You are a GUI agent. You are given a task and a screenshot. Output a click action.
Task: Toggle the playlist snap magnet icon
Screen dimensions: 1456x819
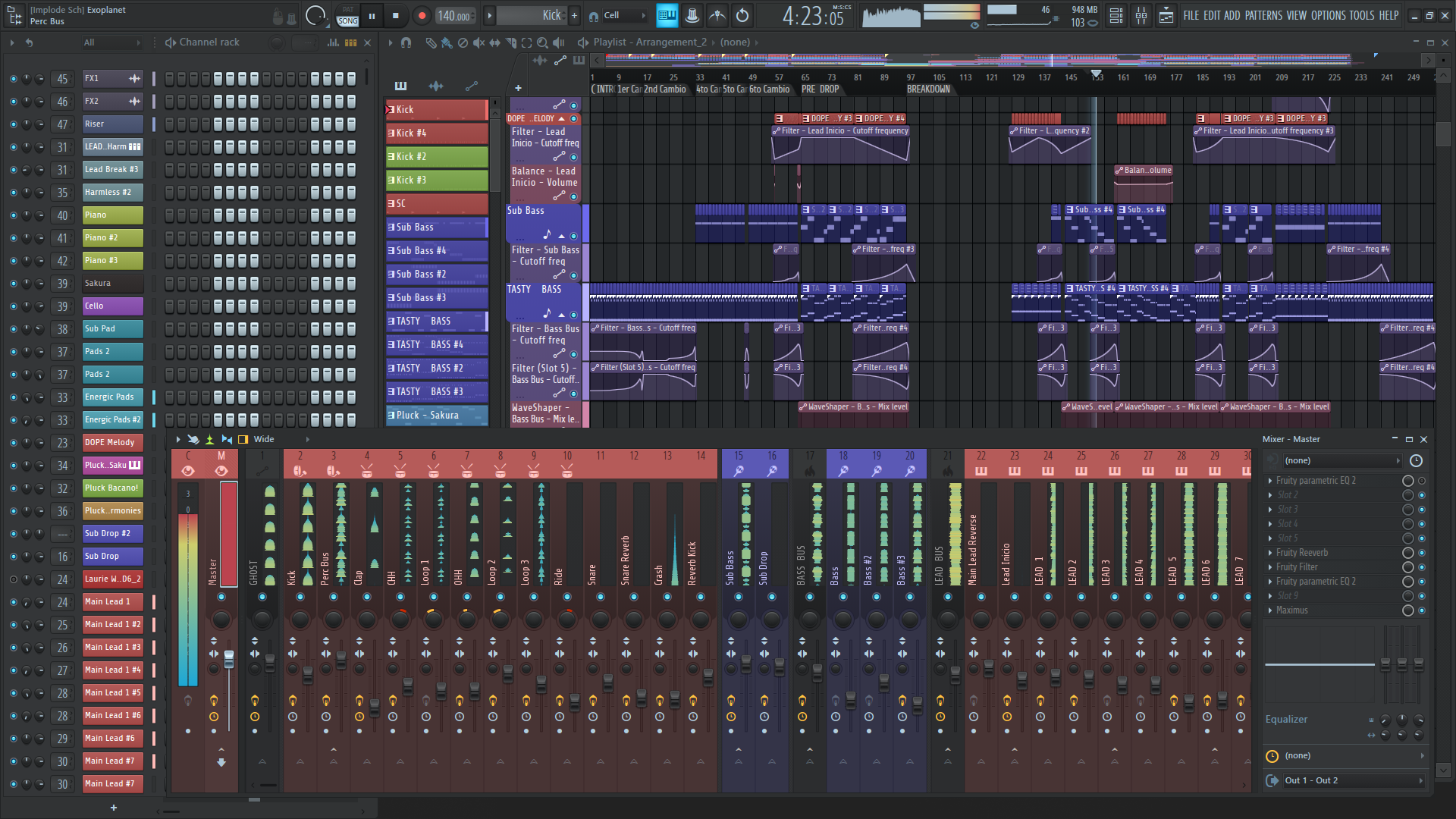(x=406, y=42)
